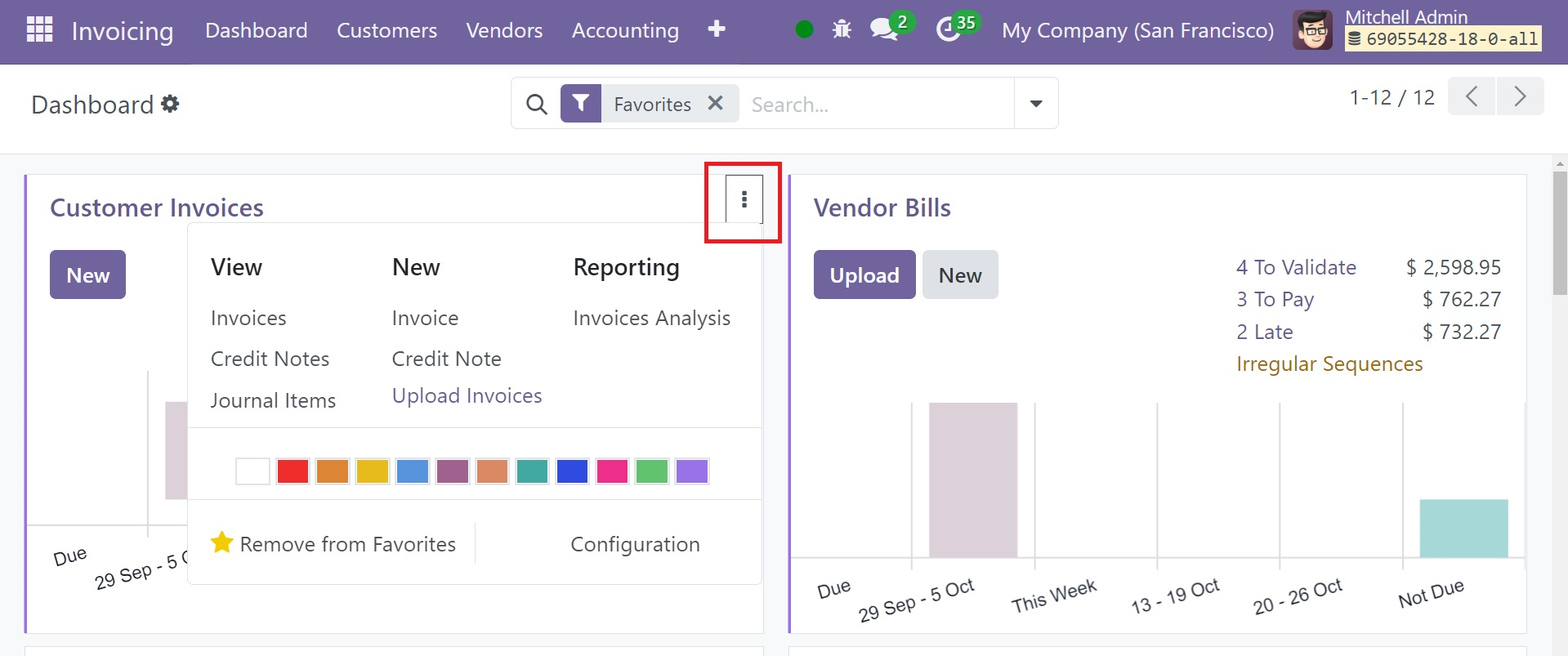Open the apps grid menu icon
Screen dimensions: 1568x656
(39, 29)
